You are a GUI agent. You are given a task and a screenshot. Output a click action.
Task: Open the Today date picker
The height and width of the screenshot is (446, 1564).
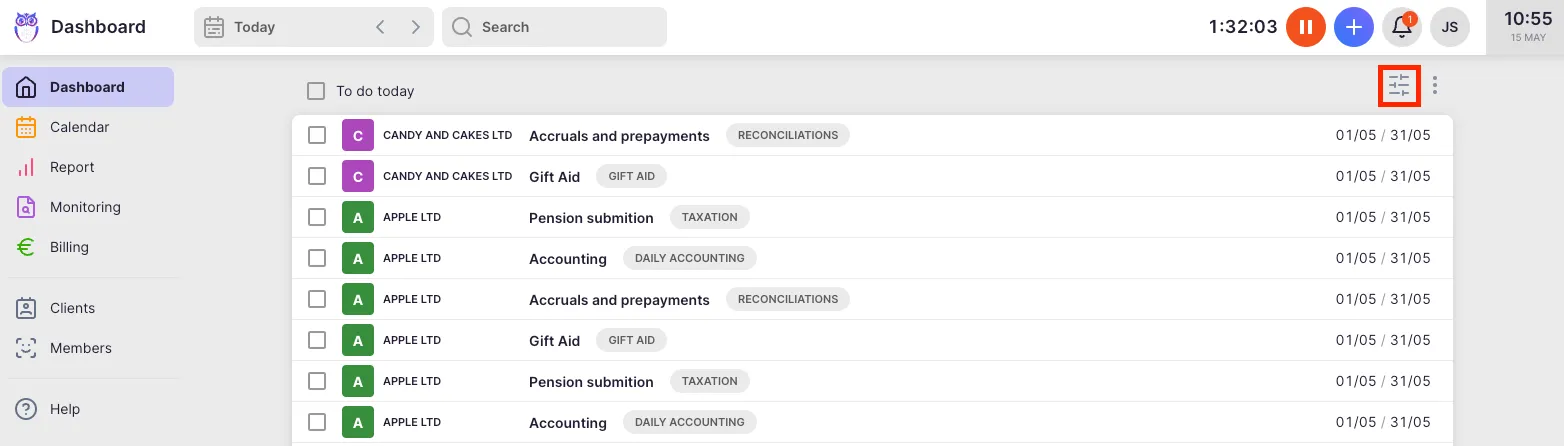point(254,27)
